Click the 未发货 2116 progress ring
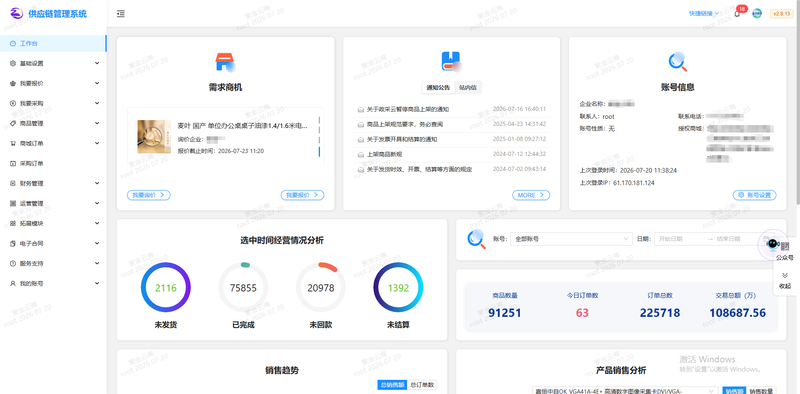This screenshot has height=394, width=800. [166, 288]
